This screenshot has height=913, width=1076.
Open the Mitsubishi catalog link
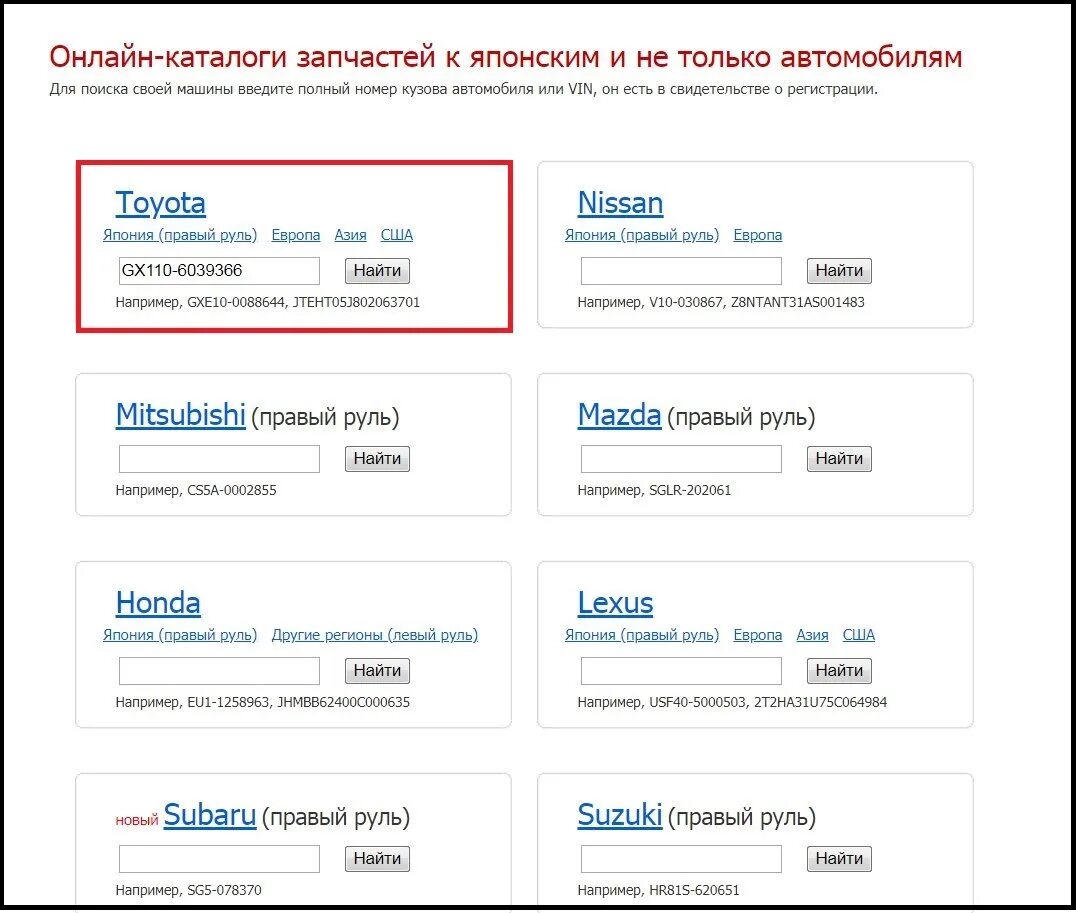click(x=180, y=415)
